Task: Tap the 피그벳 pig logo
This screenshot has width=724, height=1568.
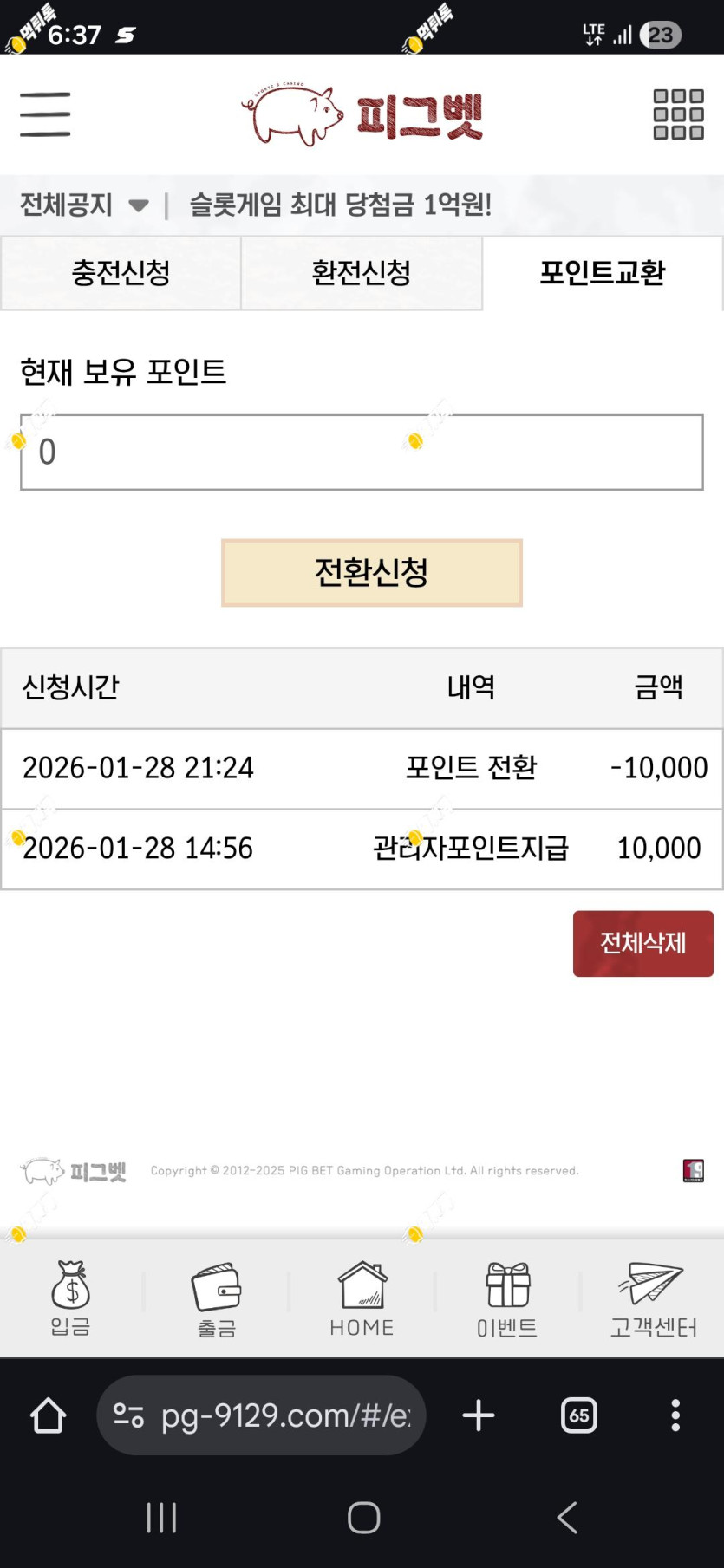Action: click(x=362, y=114)
